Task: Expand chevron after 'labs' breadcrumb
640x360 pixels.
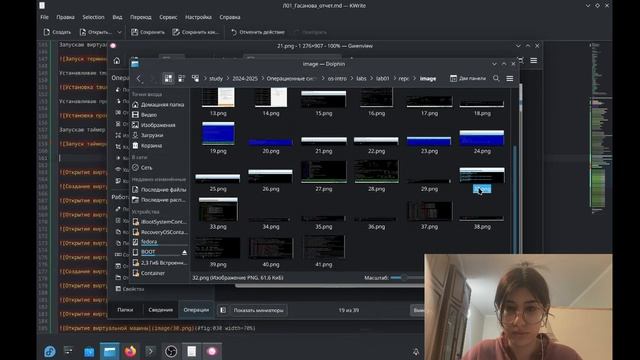Action: 371,78
